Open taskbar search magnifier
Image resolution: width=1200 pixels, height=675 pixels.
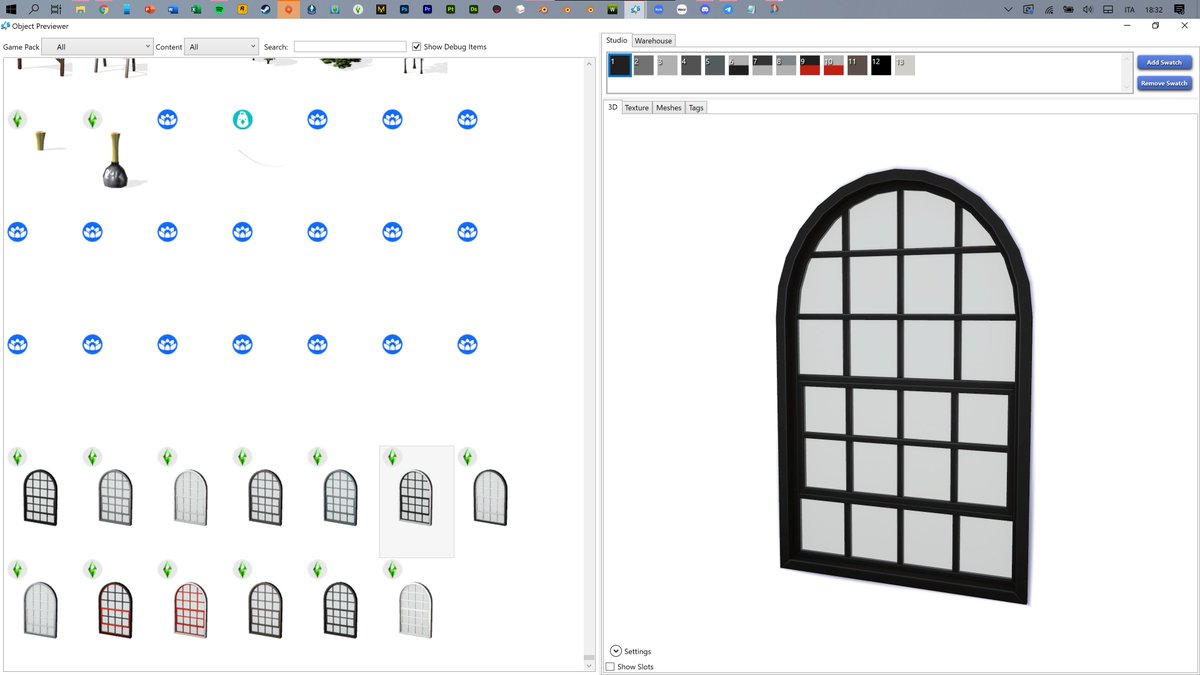coord(34,9)
